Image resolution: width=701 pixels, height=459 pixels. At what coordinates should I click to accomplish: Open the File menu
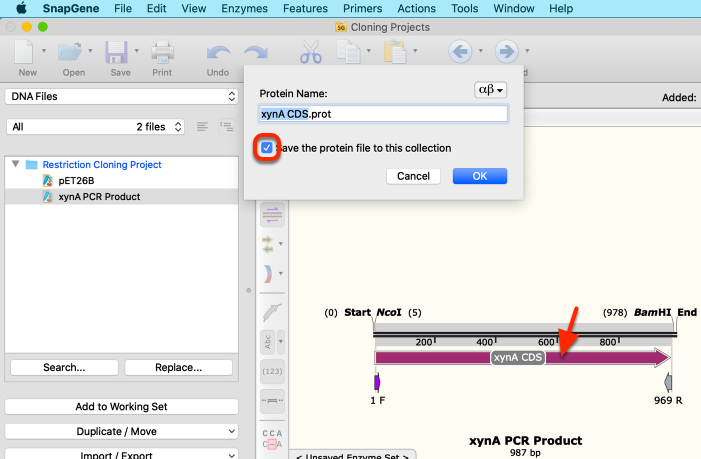pyautogui.click(x=123, y=8)
